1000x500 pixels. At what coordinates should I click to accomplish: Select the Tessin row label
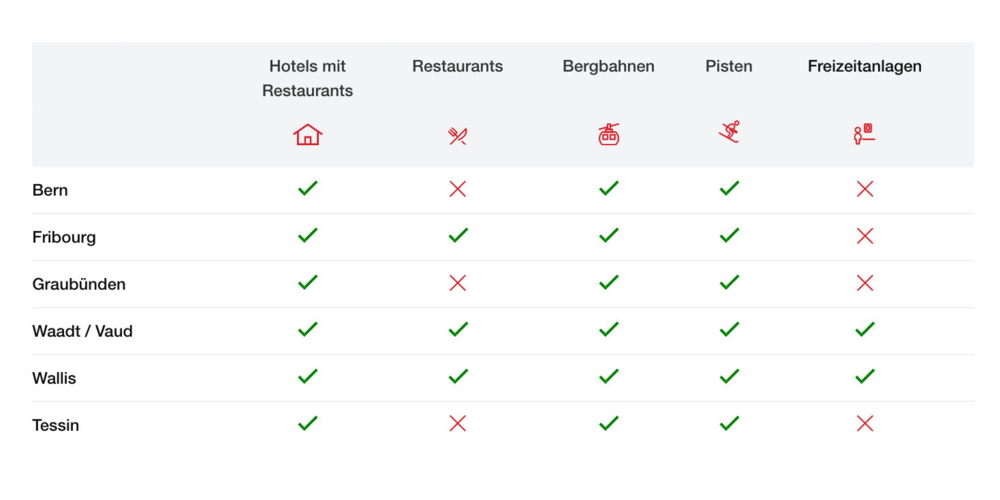click(56, 425)
